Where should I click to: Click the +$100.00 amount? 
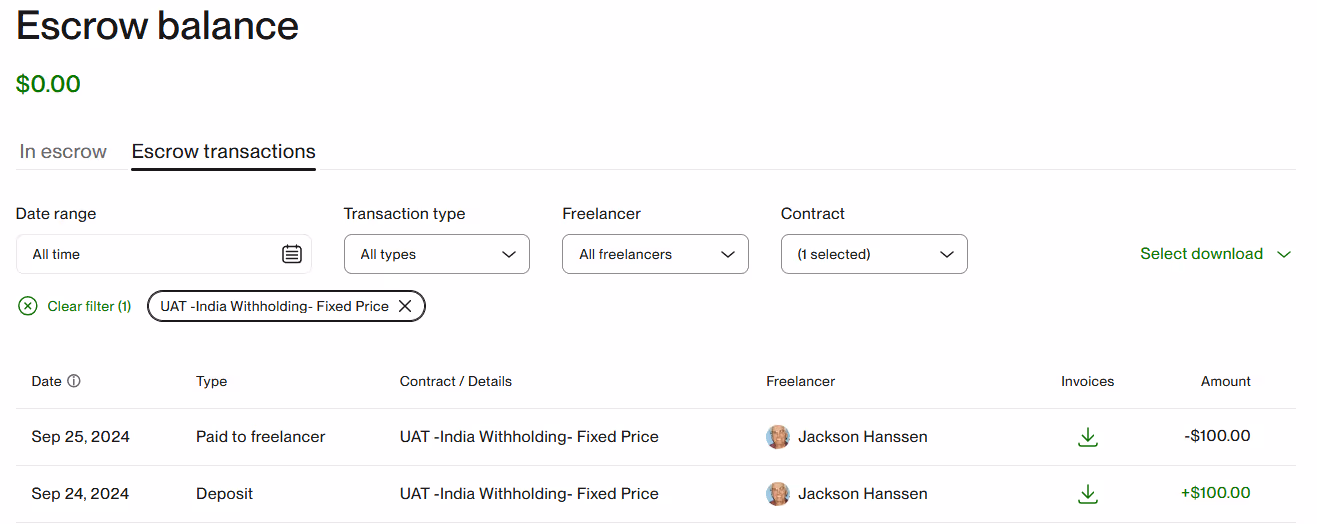(1216, 493)
